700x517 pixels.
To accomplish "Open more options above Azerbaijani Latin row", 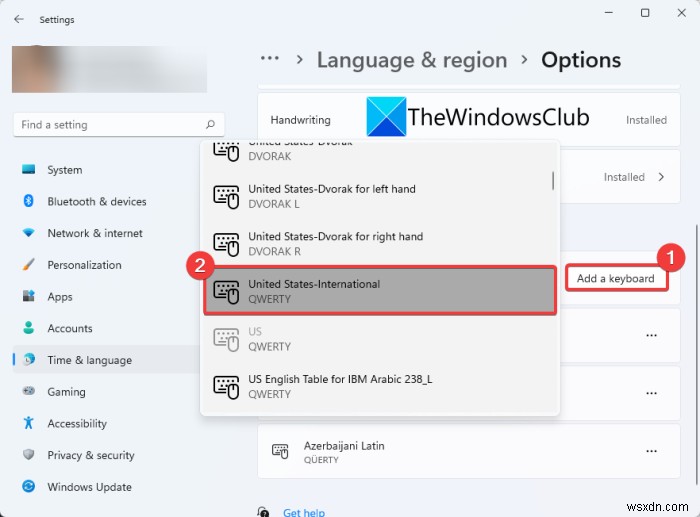I will tap(651, 393).
